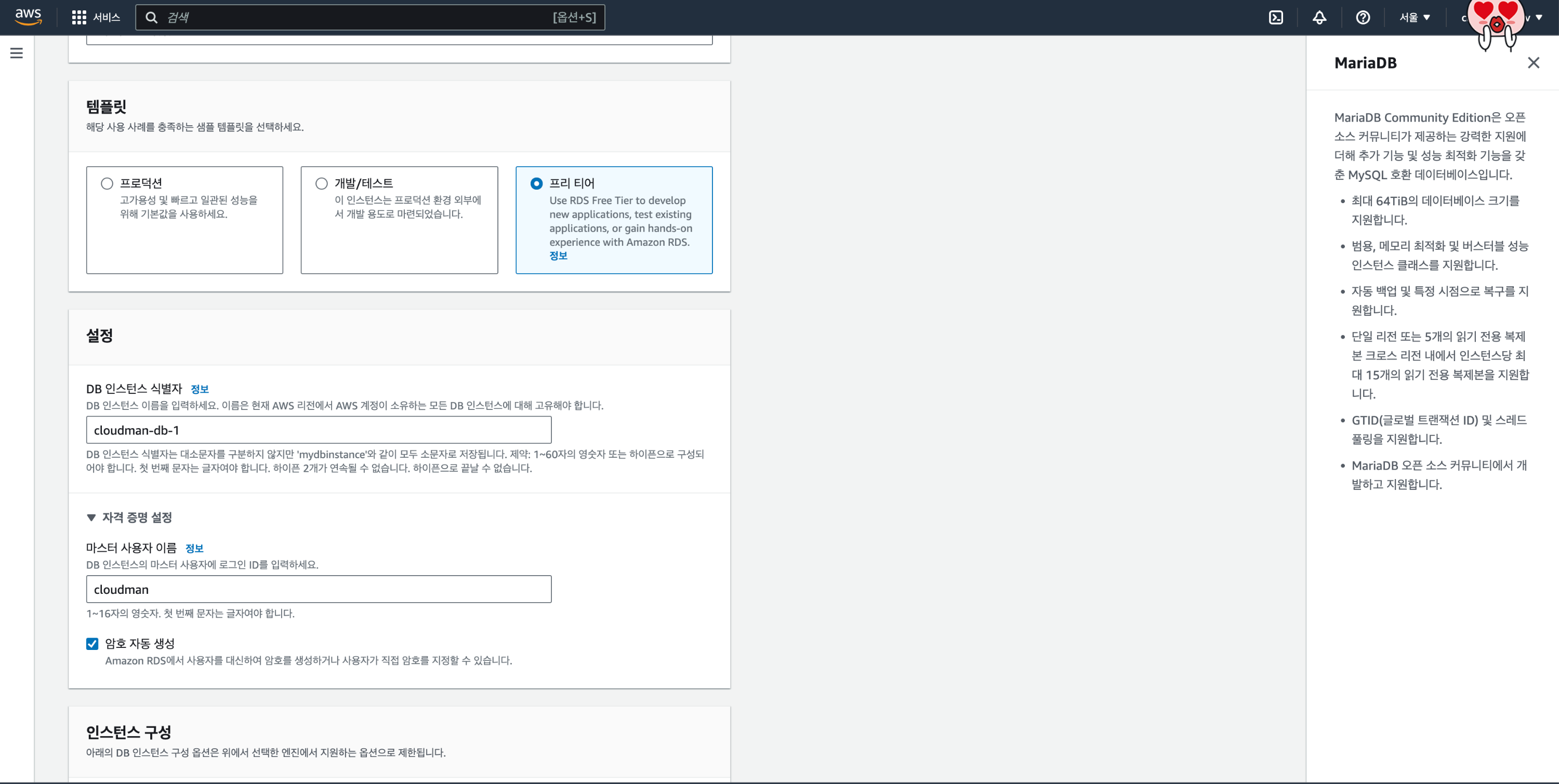Open 정보 link next to DB 인스턴스 식별자

coord(199,390)
